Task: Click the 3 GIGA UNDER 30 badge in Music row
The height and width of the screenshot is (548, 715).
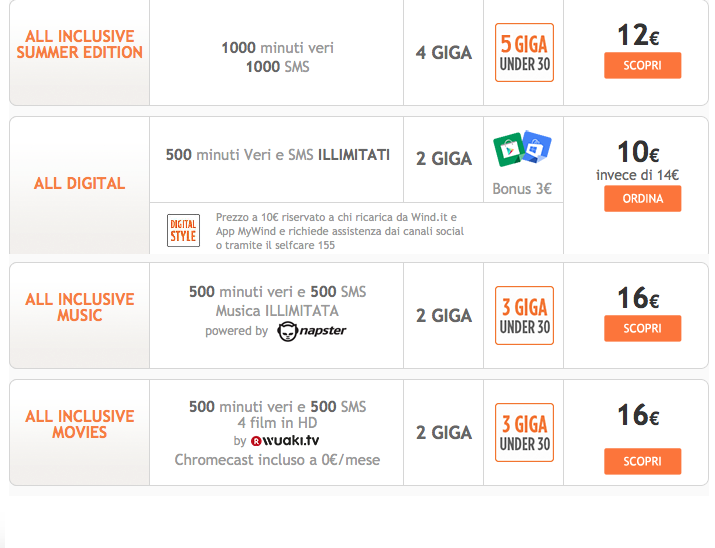Action: (524, 315)
